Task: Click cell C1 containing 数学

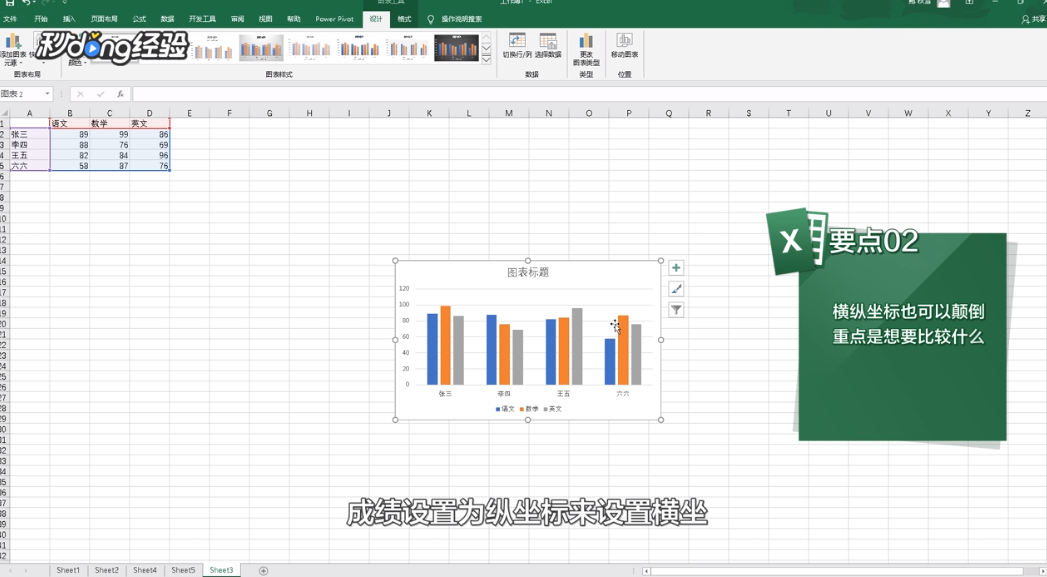Action: pyautogui.click(x=110, y=124)
